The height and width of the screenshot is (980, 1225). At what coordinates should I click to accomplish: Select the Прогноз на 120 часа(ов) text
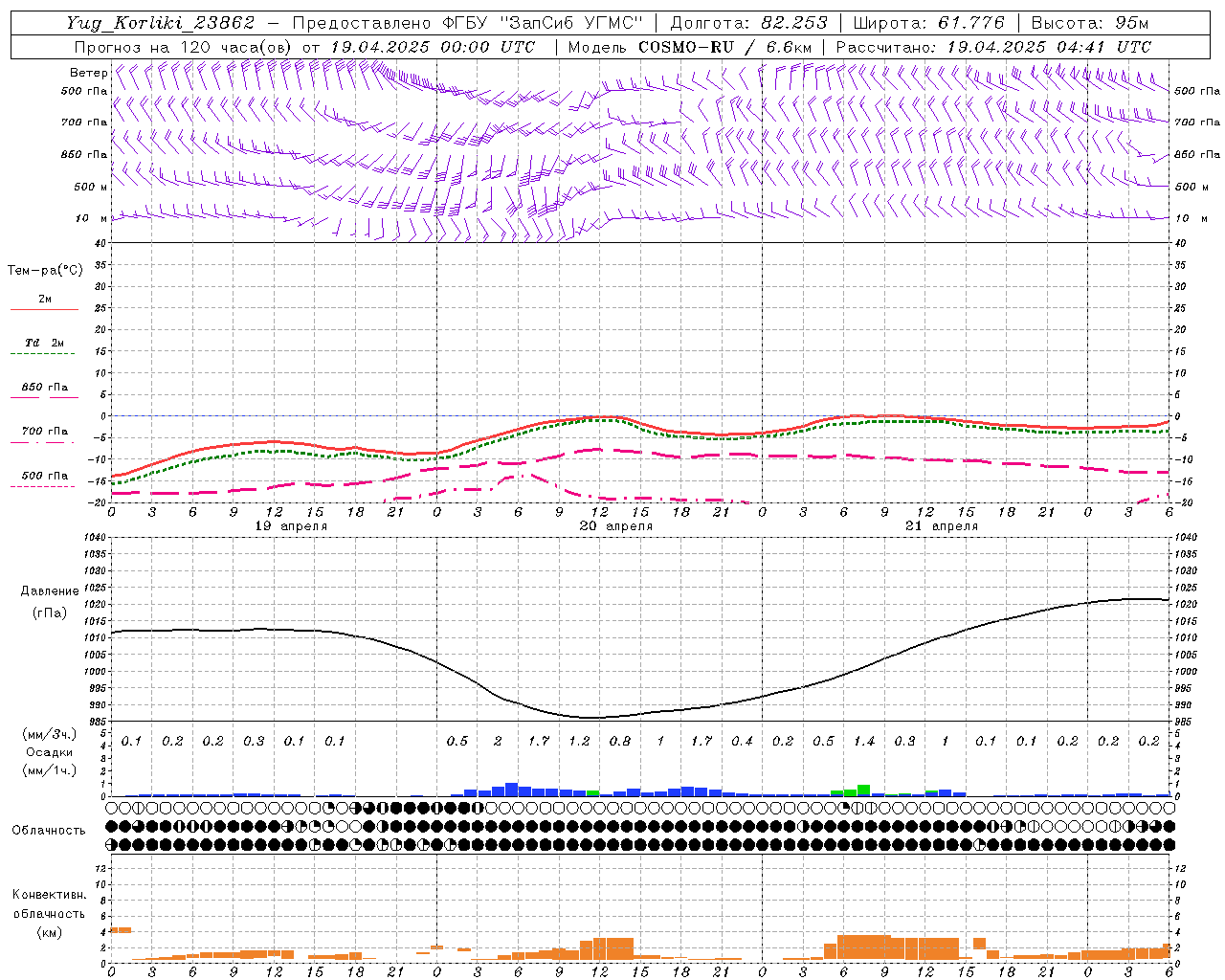pyautogui.click(x=184, y=47)
